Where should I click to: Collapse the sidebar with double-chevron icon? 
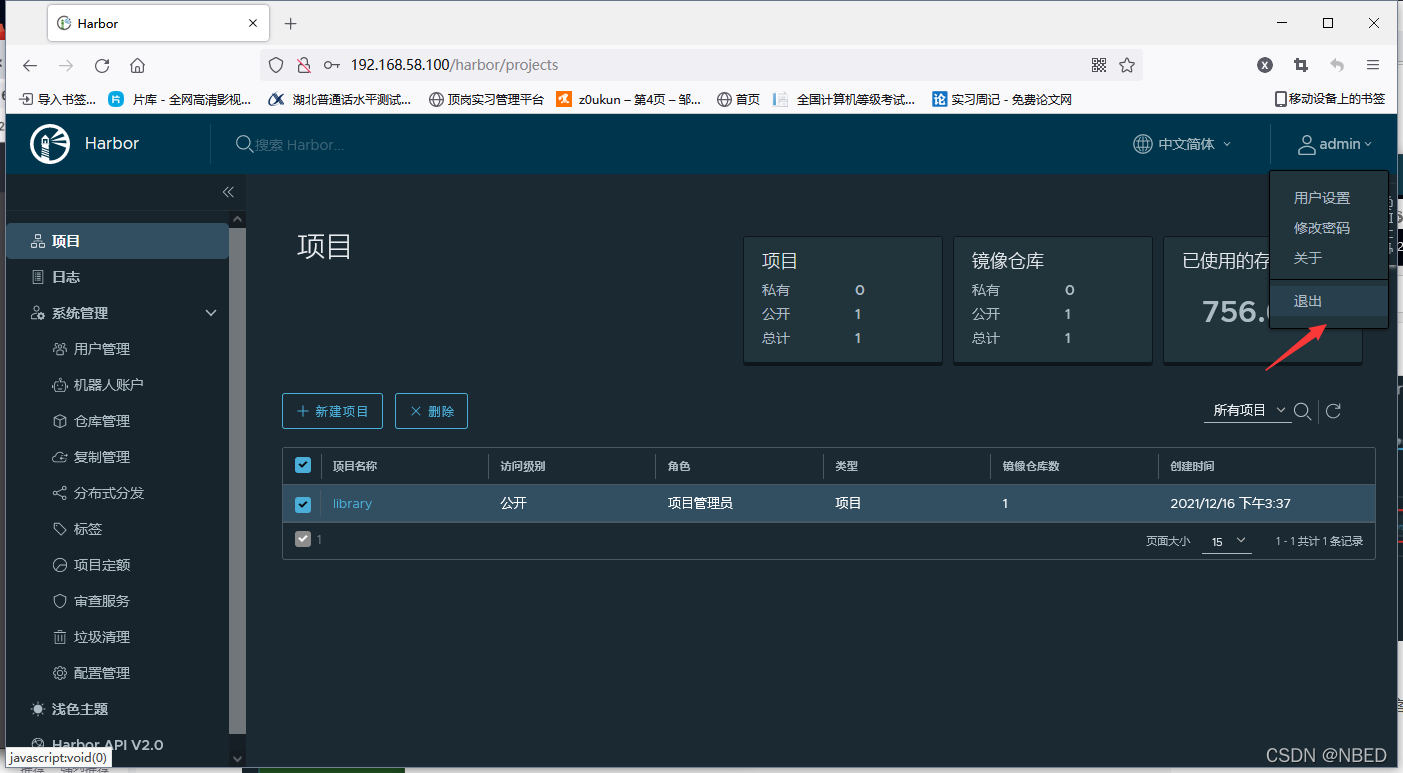pyautogui.click(x=228, y=192)
